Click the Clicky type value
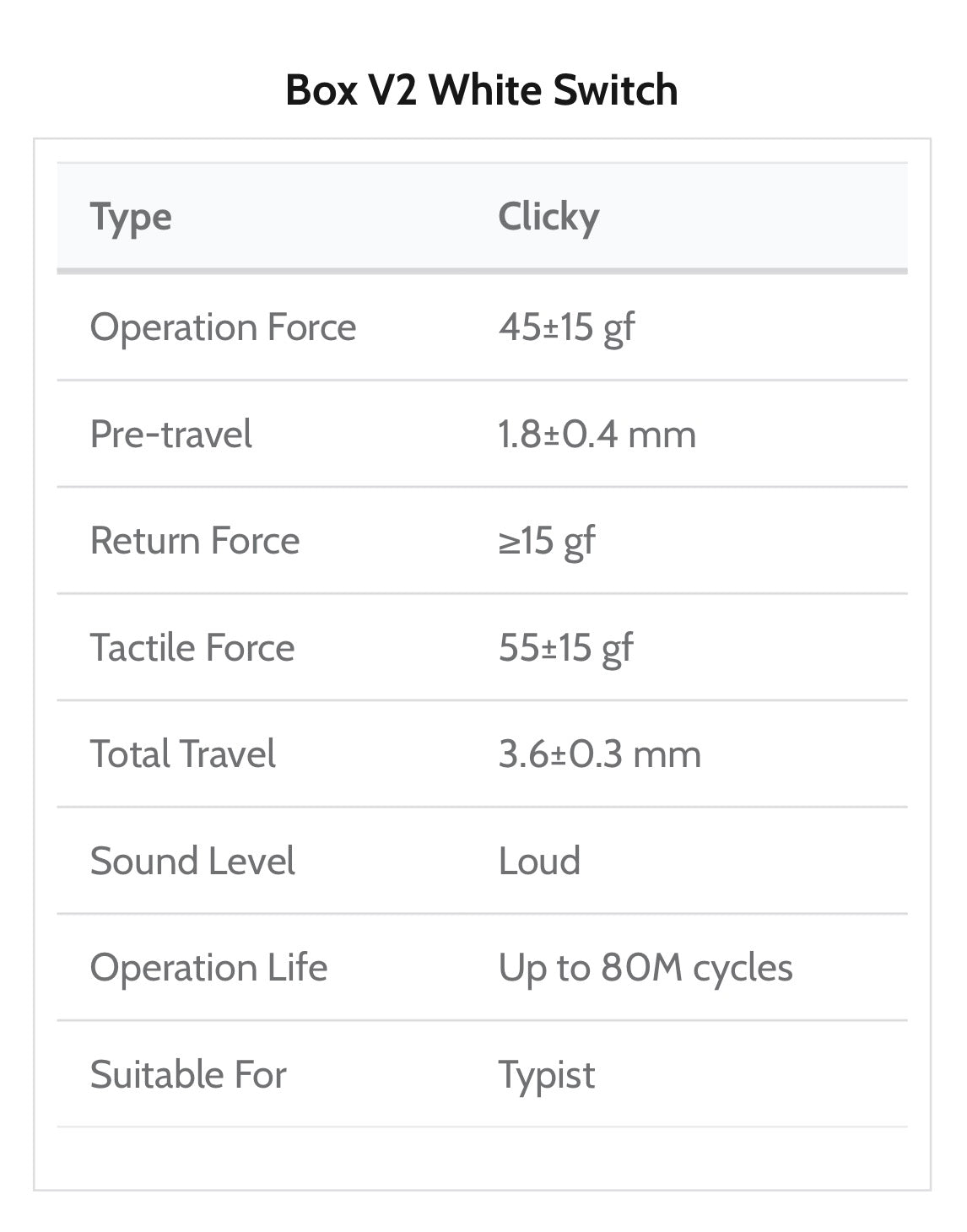This screenshot has height=1232, width=967. pyautogui.click(x=548, y=218)
